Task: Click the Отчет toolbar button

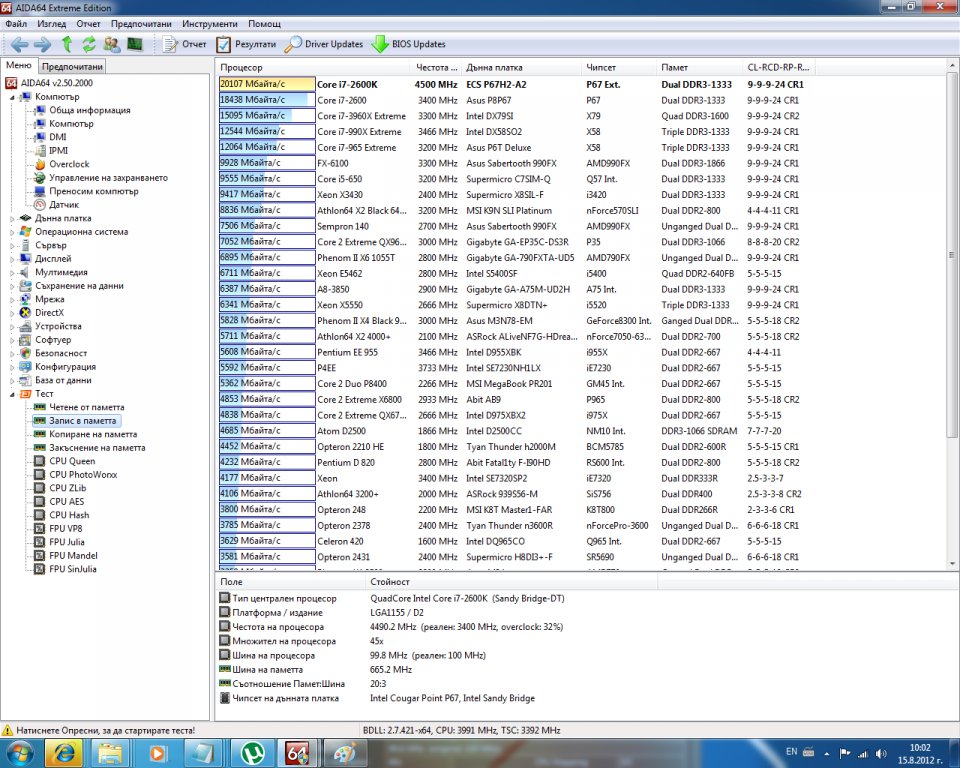Action: 184,44
